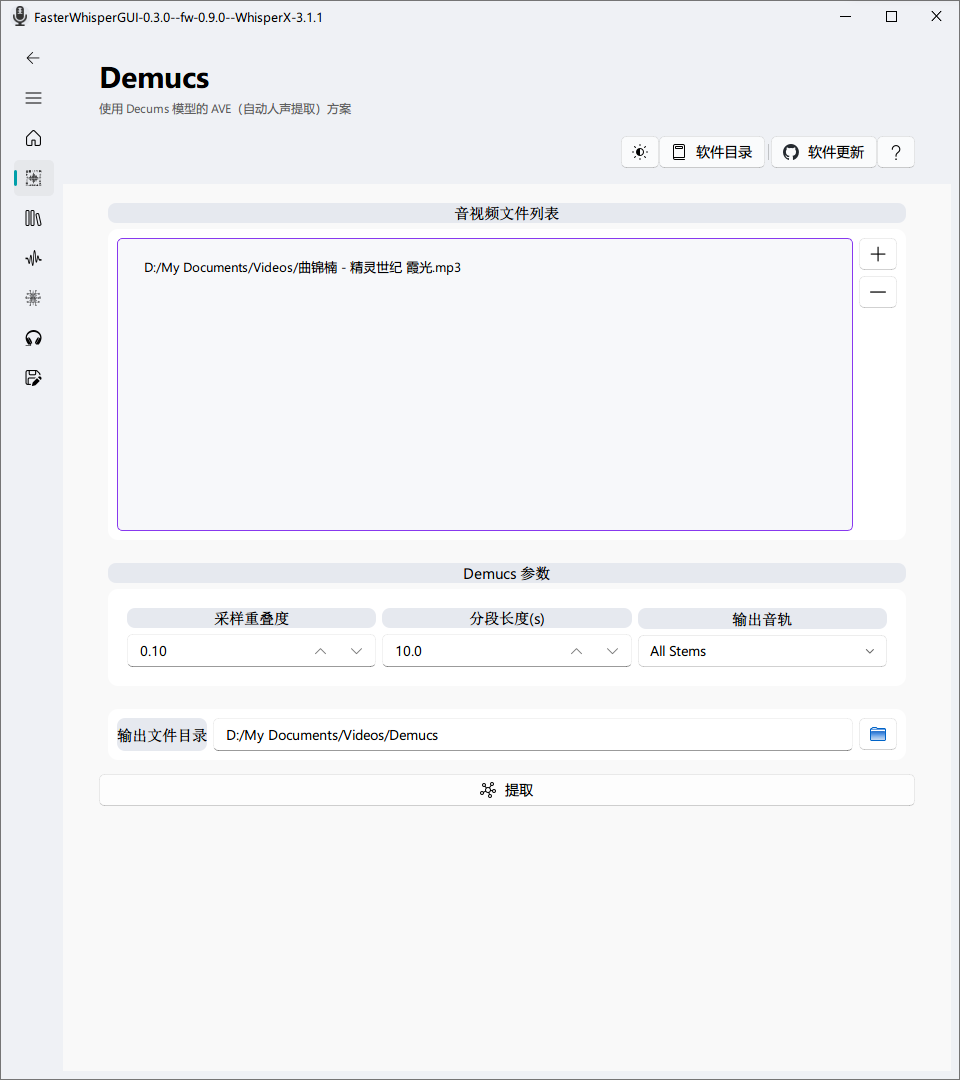This screenshot has height=1080, width=960.
Task: Click the 输出文件目录 label
Action: click(x=162, y=735)
